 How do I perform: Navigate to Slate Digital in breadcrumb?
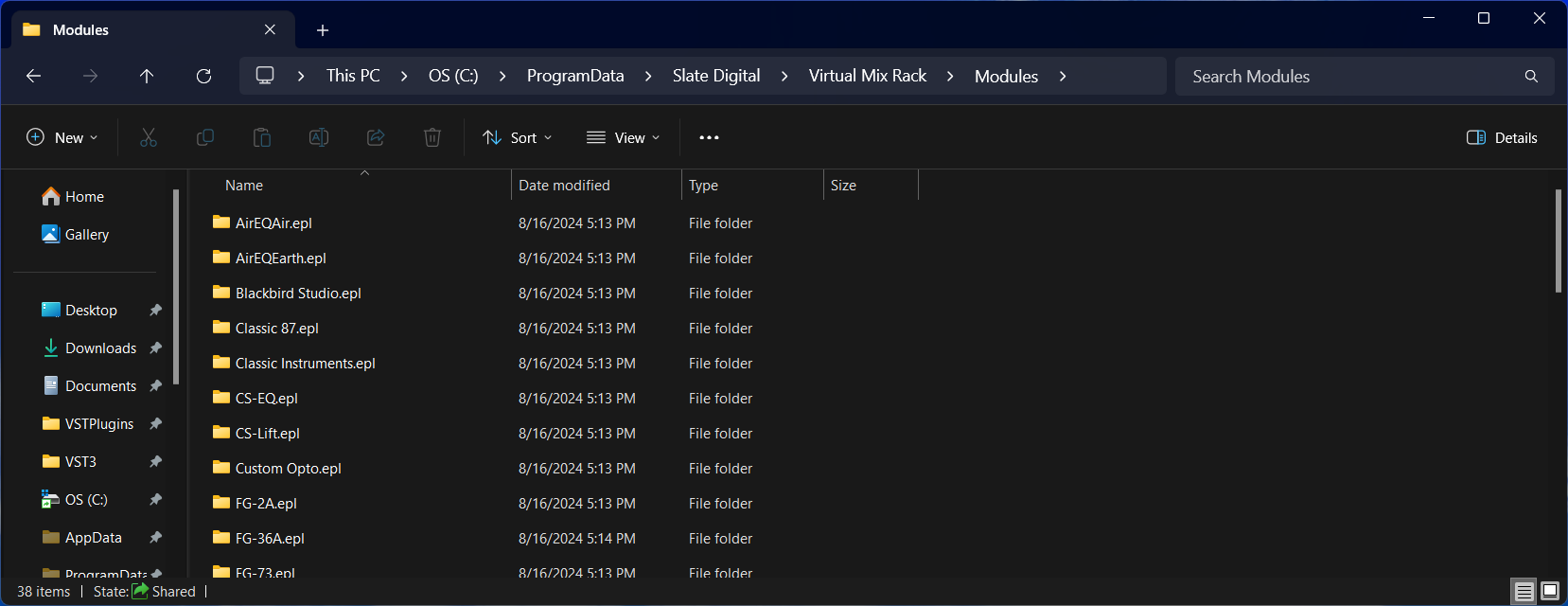pos(715,76)
